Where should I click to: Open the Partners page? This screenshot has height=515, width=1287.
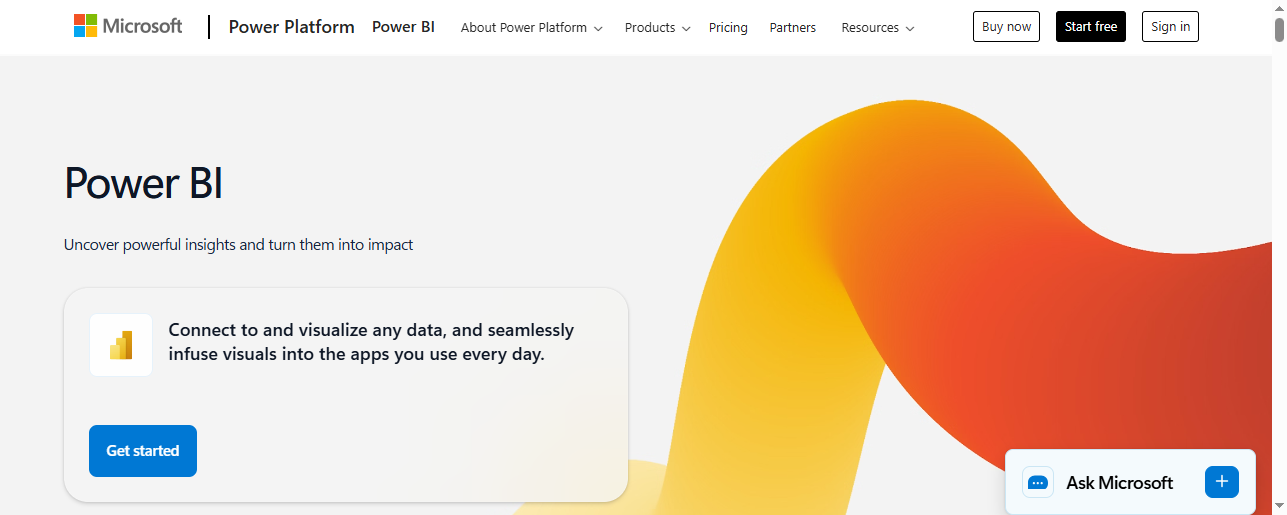(x=792, y=28)
